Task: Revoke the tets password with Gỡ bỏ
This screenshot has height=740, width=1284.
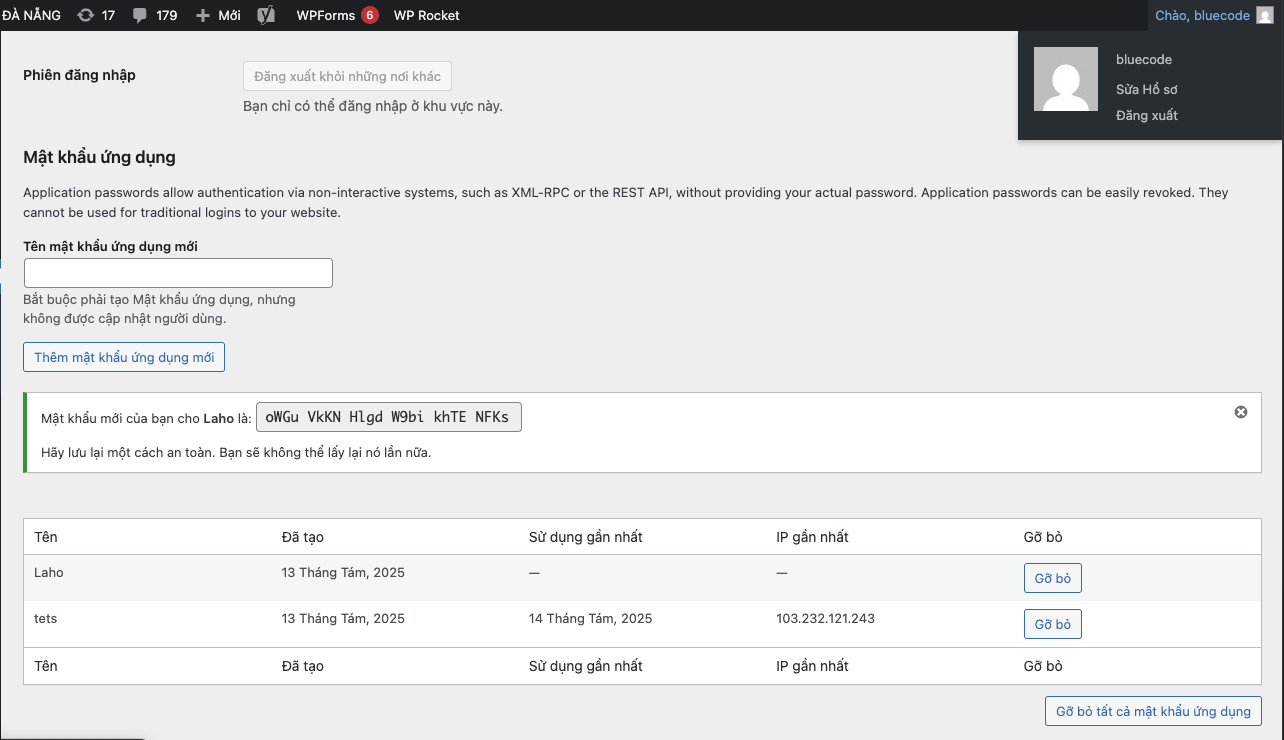Action: point(1053,624)
